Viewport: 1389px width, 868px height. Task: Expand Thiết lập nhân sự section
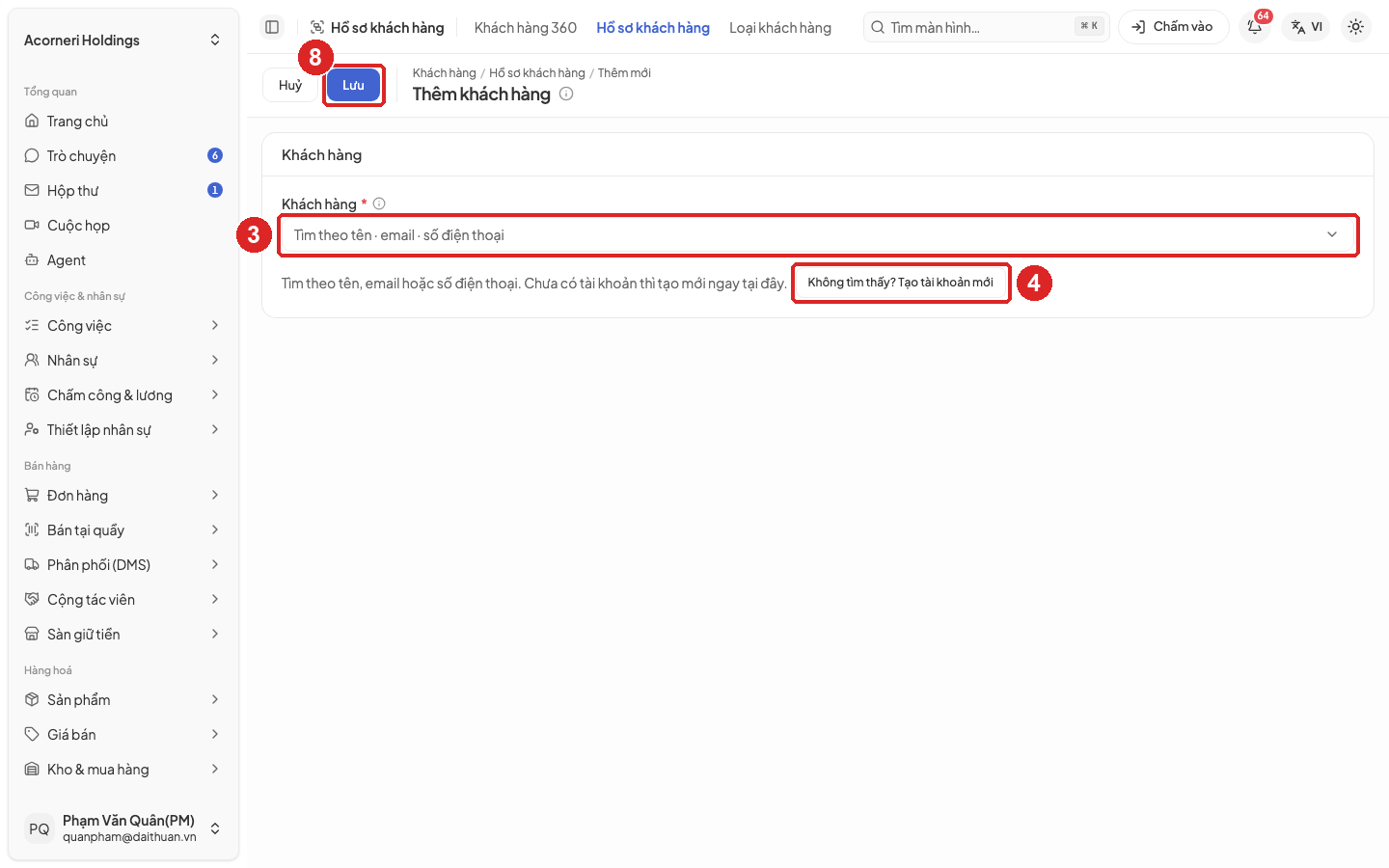(x=123, y=430)
